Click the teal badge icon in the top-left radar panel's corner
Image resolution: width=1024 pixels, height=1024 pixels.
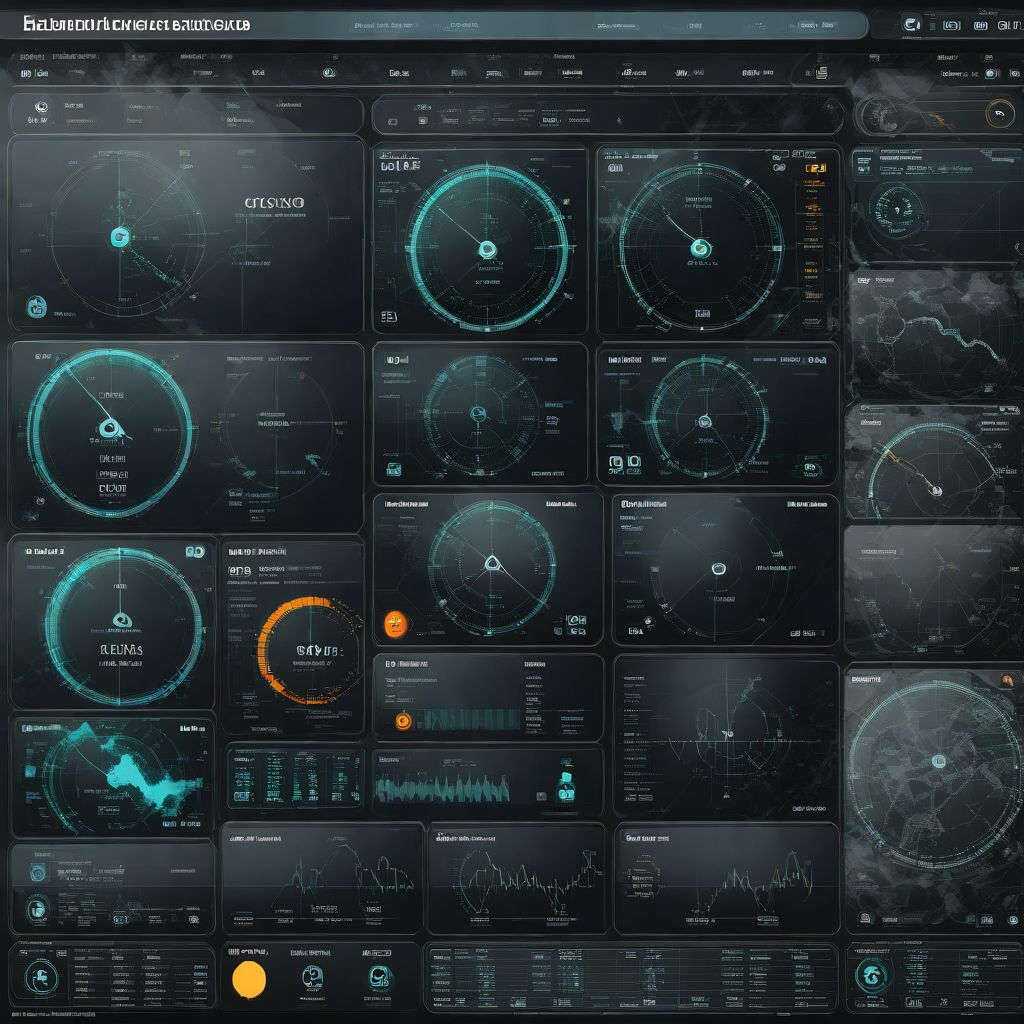pyautogui.click(x=37, y=306)
